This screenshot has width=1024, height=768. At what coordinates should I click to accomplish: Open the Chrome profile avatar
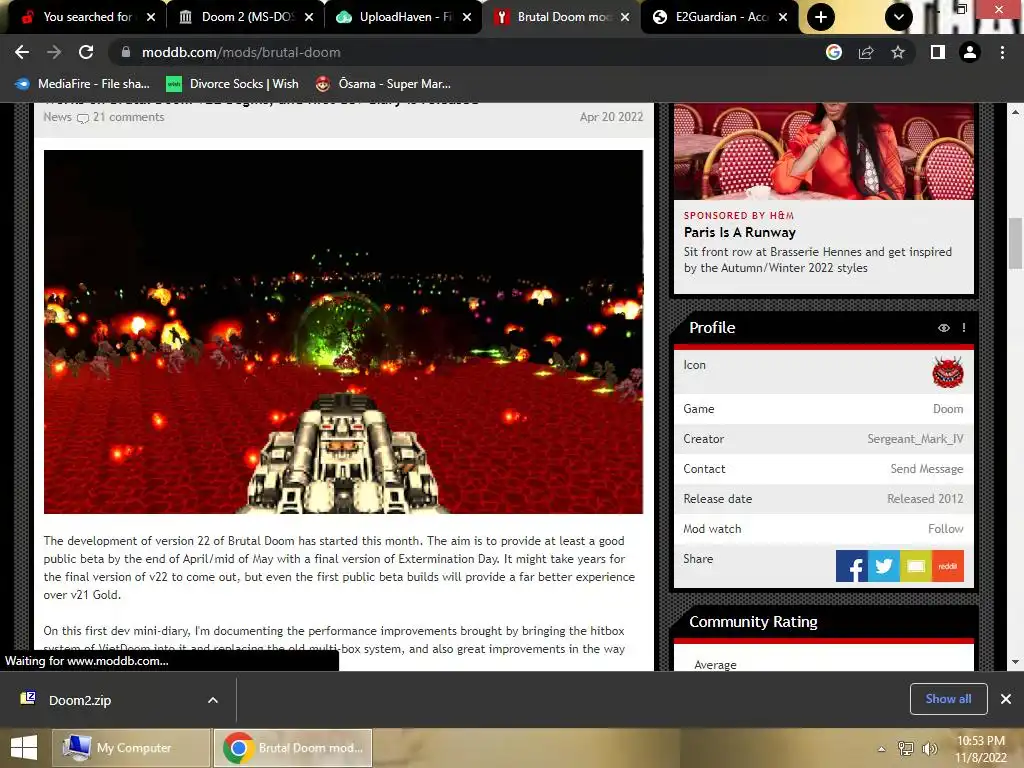(x=970, y=52)
